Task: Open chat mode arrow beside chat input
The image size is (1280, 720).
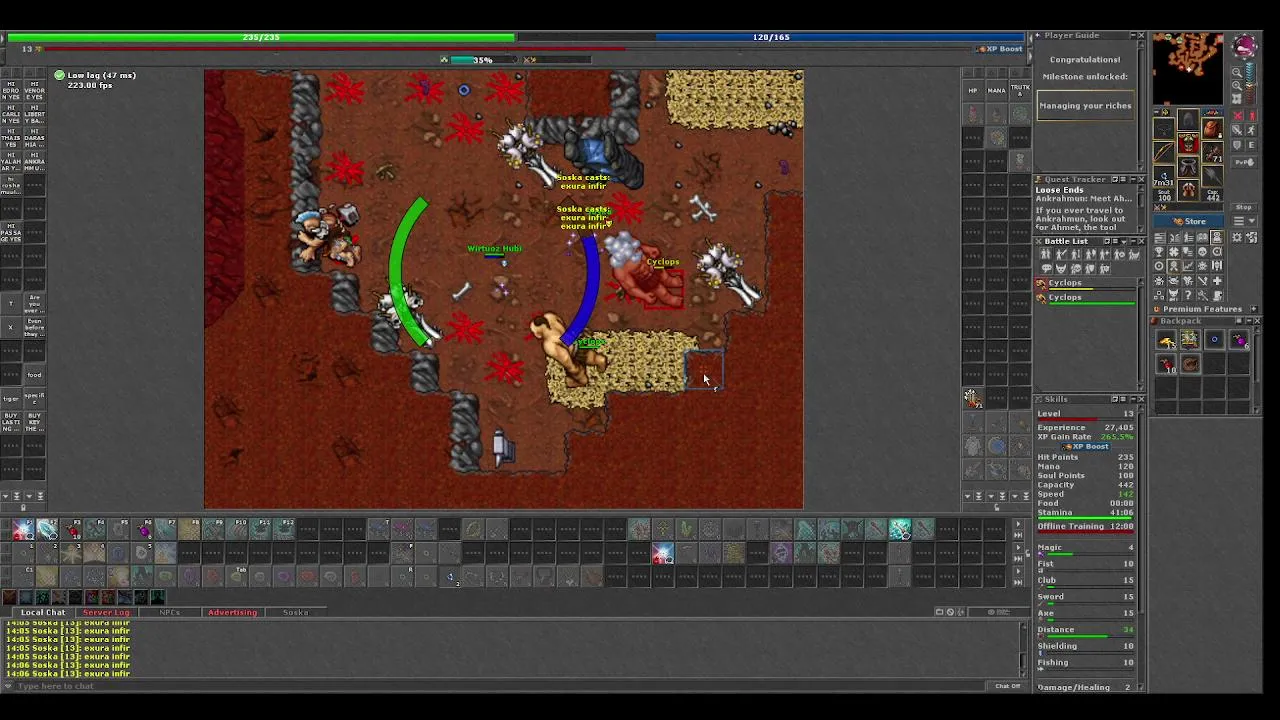Action: [x=8, y=686]
